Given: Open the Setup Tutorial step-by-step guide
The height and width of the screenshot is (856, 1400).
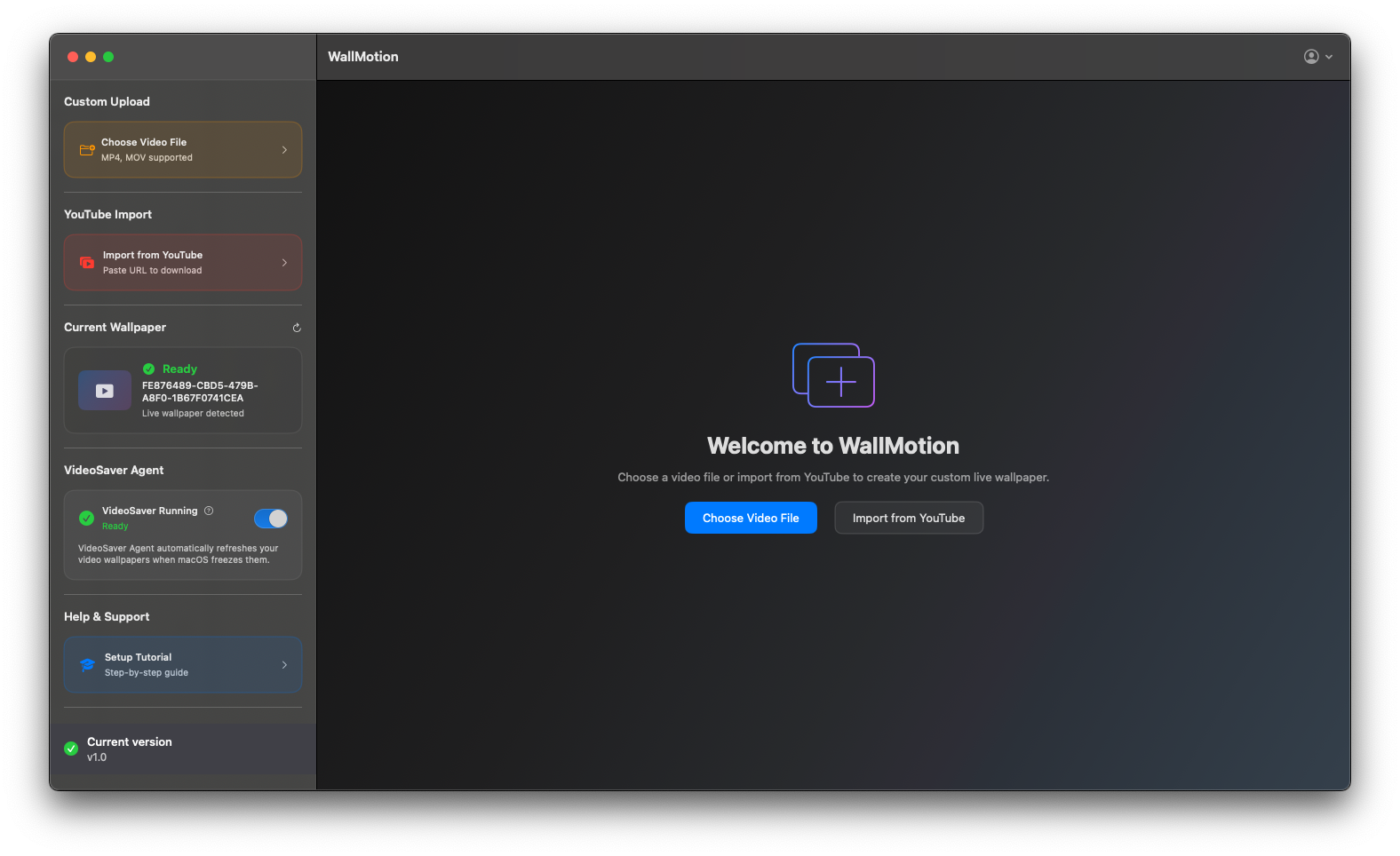Looking at the screenshot, I should (x=183, y=665).
